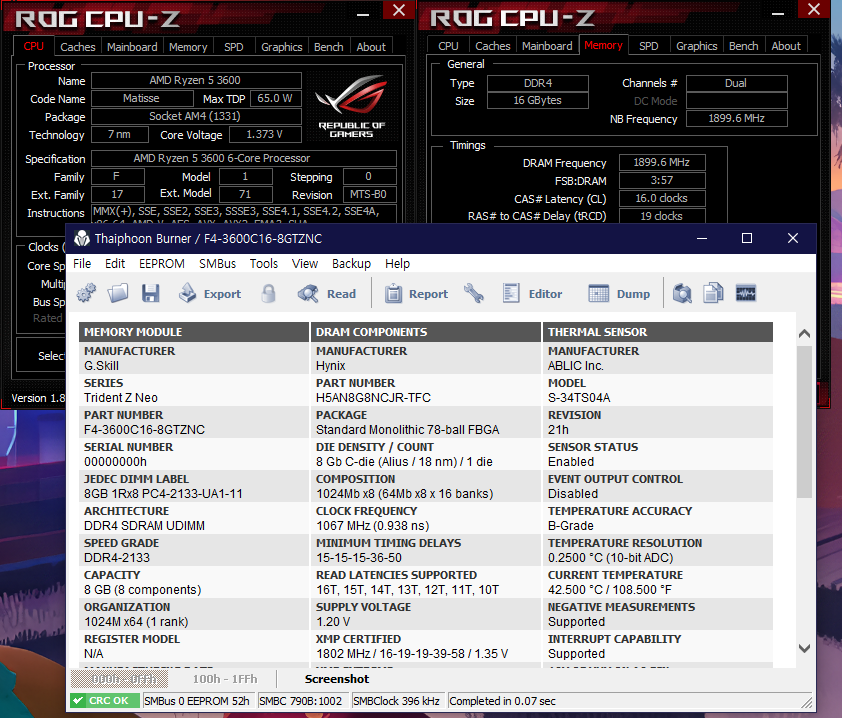Select the Screenshot tab in Thaiphoon Burner
This screenshot has height=718, width=842.
tap(337, 679)
